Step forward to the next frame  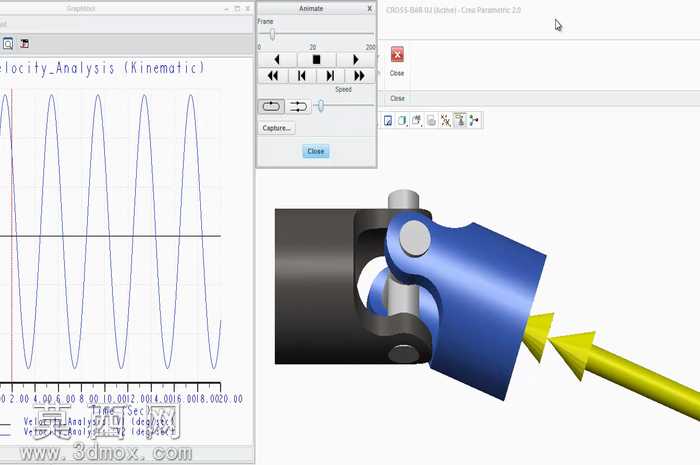click(x=330, y=76)
